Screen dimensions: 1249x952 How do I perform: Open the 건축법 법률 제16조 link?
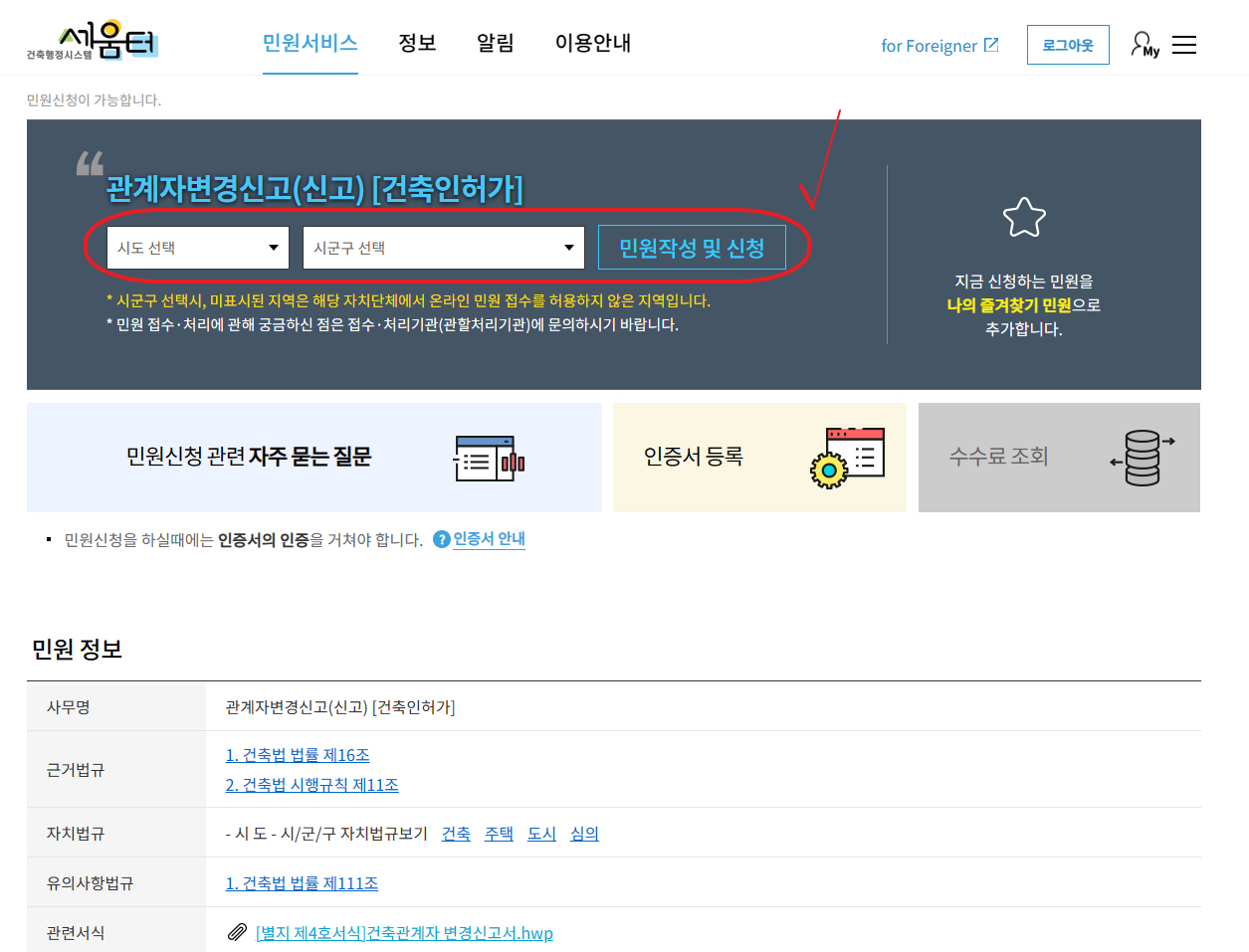pyautogui.click(x=298, y=755)
